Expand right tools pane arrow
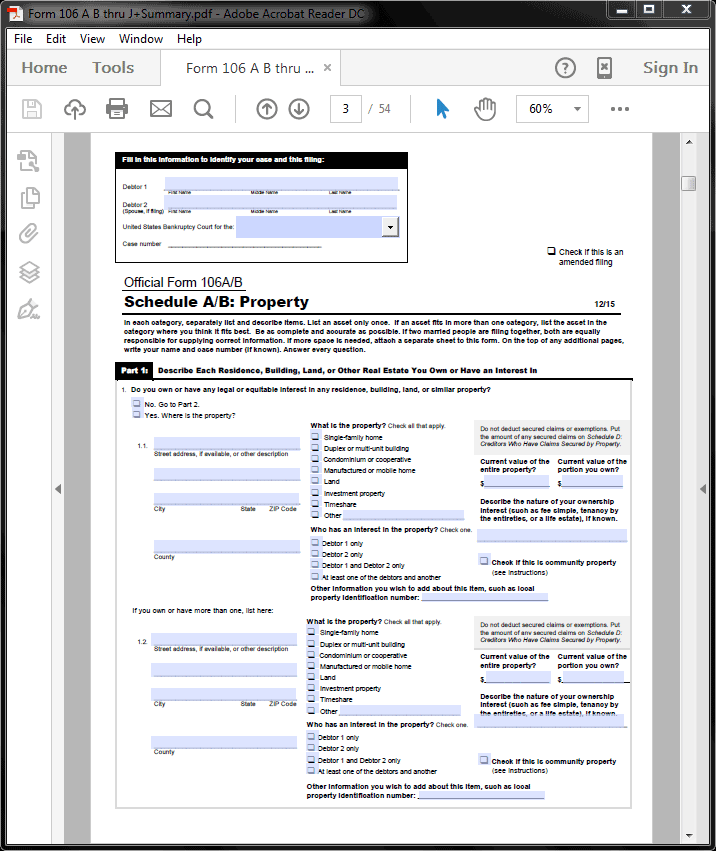716x851 pixels. coord(703,489)
